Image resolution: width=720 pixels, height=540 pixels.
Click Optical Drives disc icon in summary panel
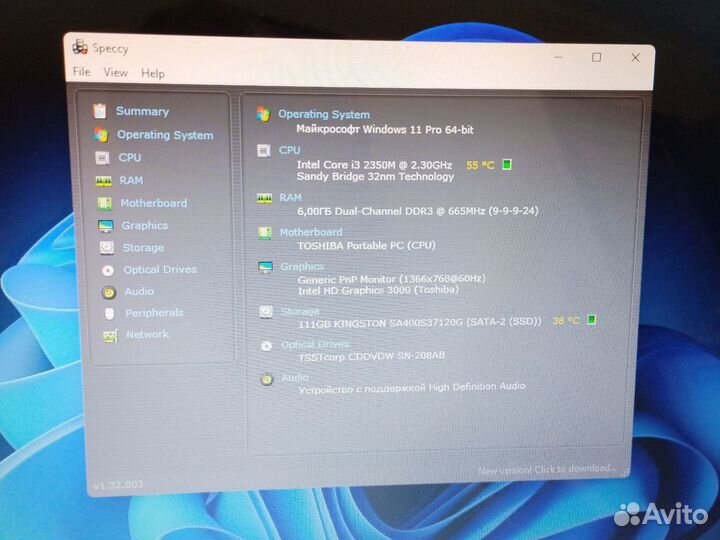266,346
